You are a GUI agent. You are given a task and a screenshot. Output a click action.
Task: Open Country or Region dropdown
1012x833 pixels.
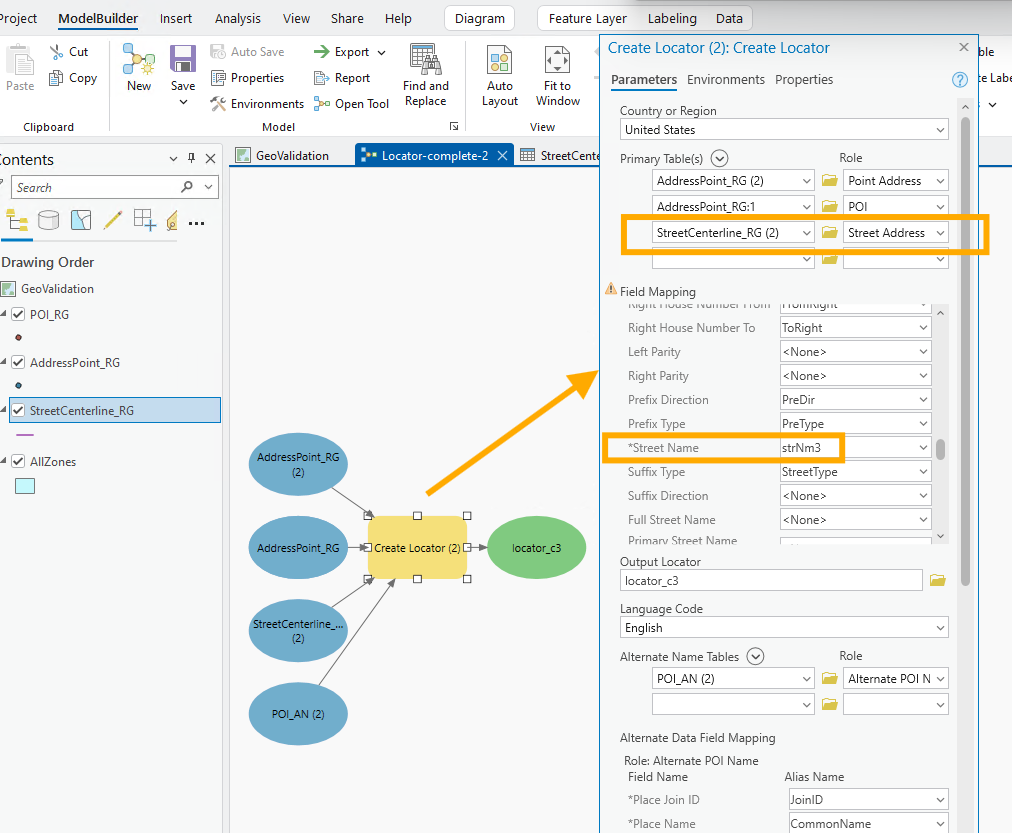[x=939, y=130]
